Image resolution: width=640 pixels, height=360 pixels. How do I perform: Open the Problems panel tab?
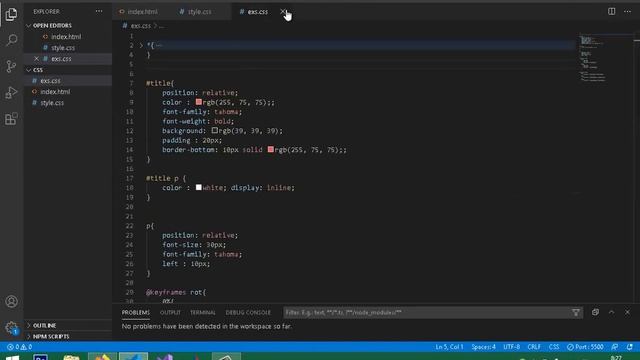136,312
